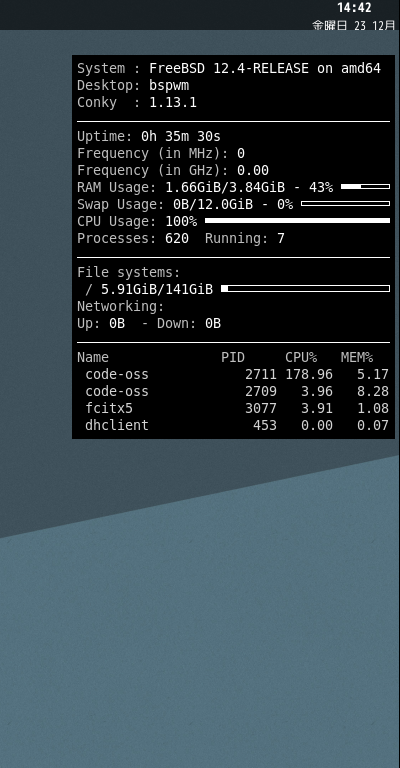This screenshot has height=768, width=400.
Task: Click the Swap Usage 0B/12.0GiB text
Action: tap(185, 204)
